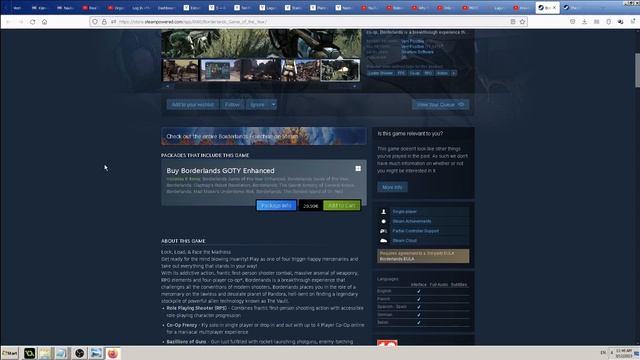
Task: Click the Partial Controller Support gamepad icon
Action: click(383, 231)
